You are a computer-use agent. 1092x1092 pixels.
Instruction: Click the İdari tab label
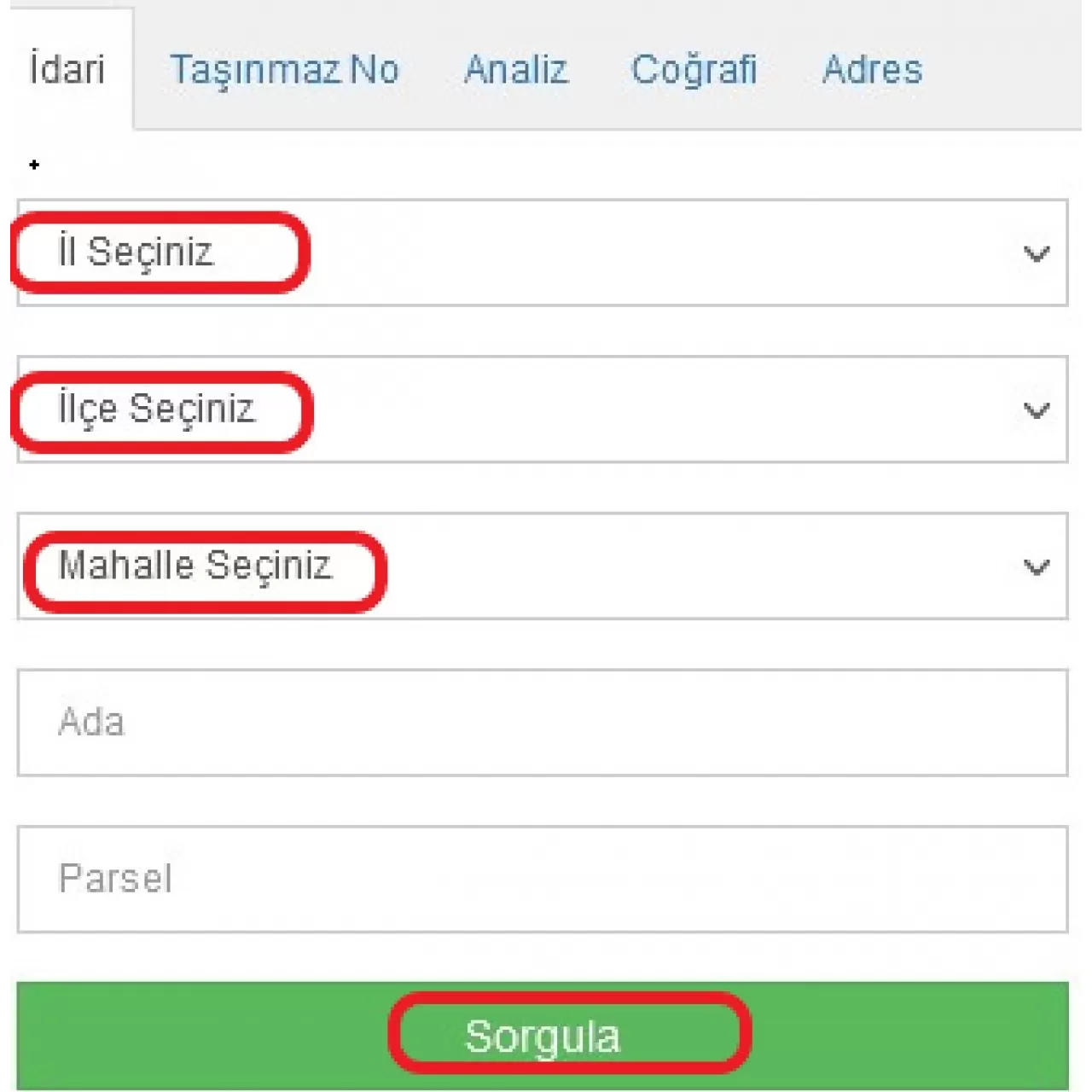65,70
